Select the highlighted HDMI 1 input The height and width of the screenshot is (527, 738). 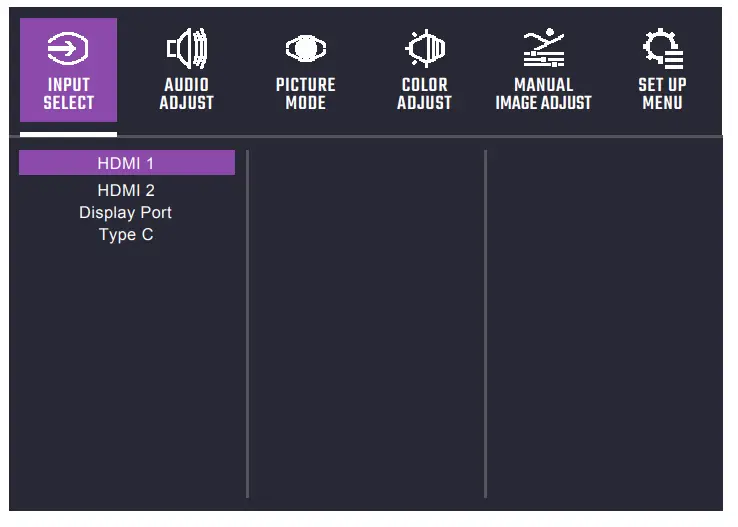click(x=126, y=163)
